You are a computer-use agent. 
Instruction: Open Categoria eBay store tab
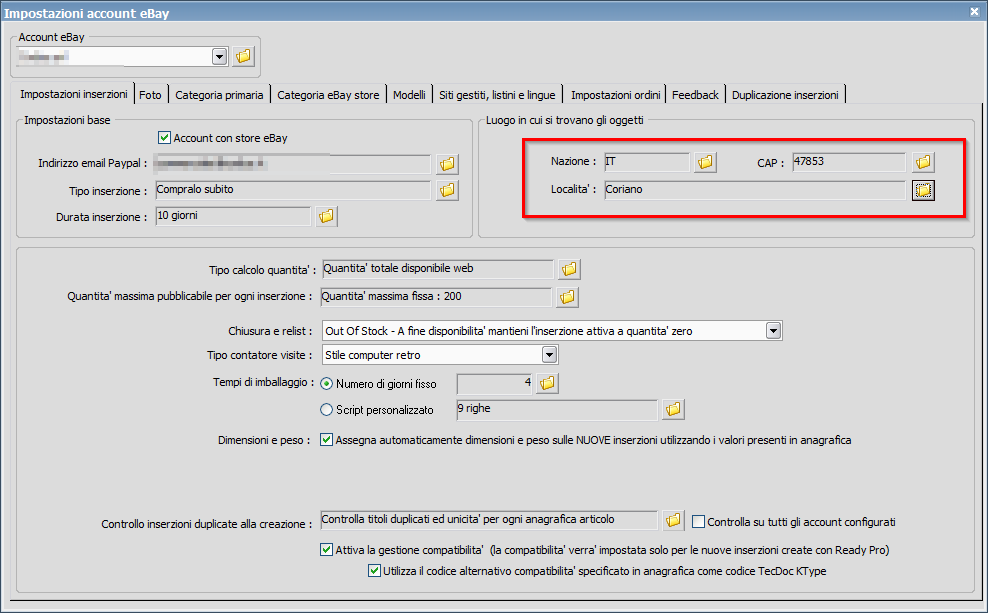click(x=328, y=95)
